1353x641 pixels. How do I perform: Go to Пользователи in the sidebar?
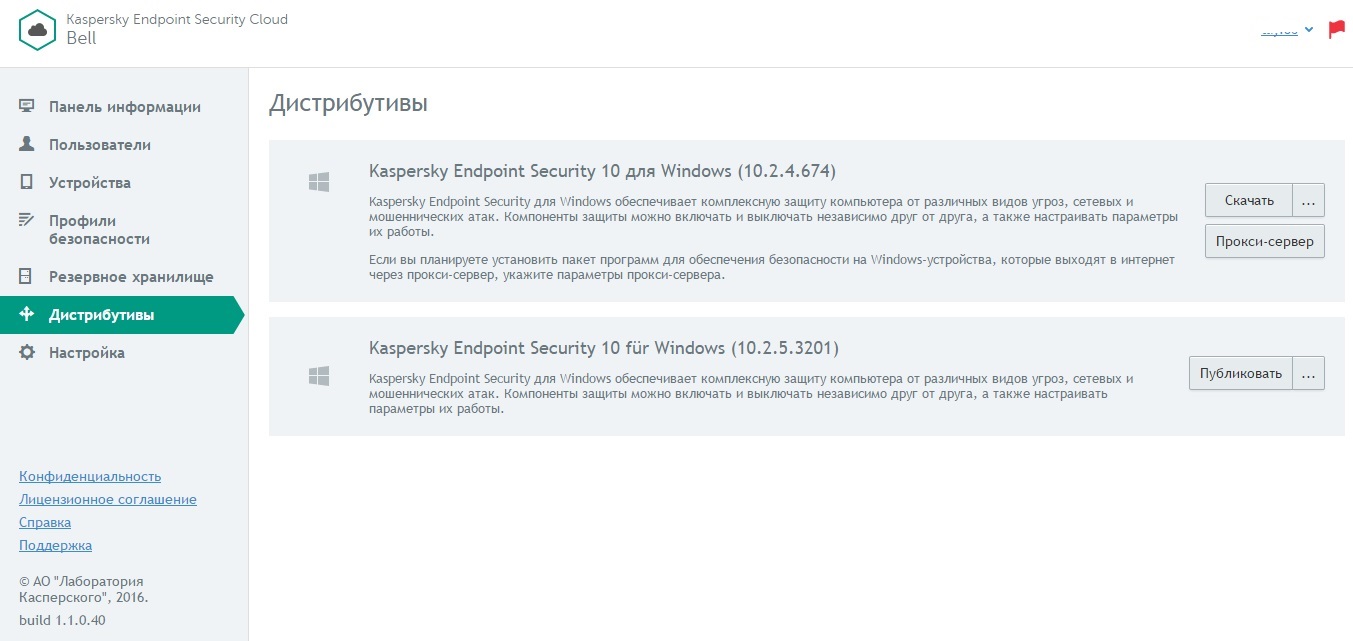coord(100,145)
